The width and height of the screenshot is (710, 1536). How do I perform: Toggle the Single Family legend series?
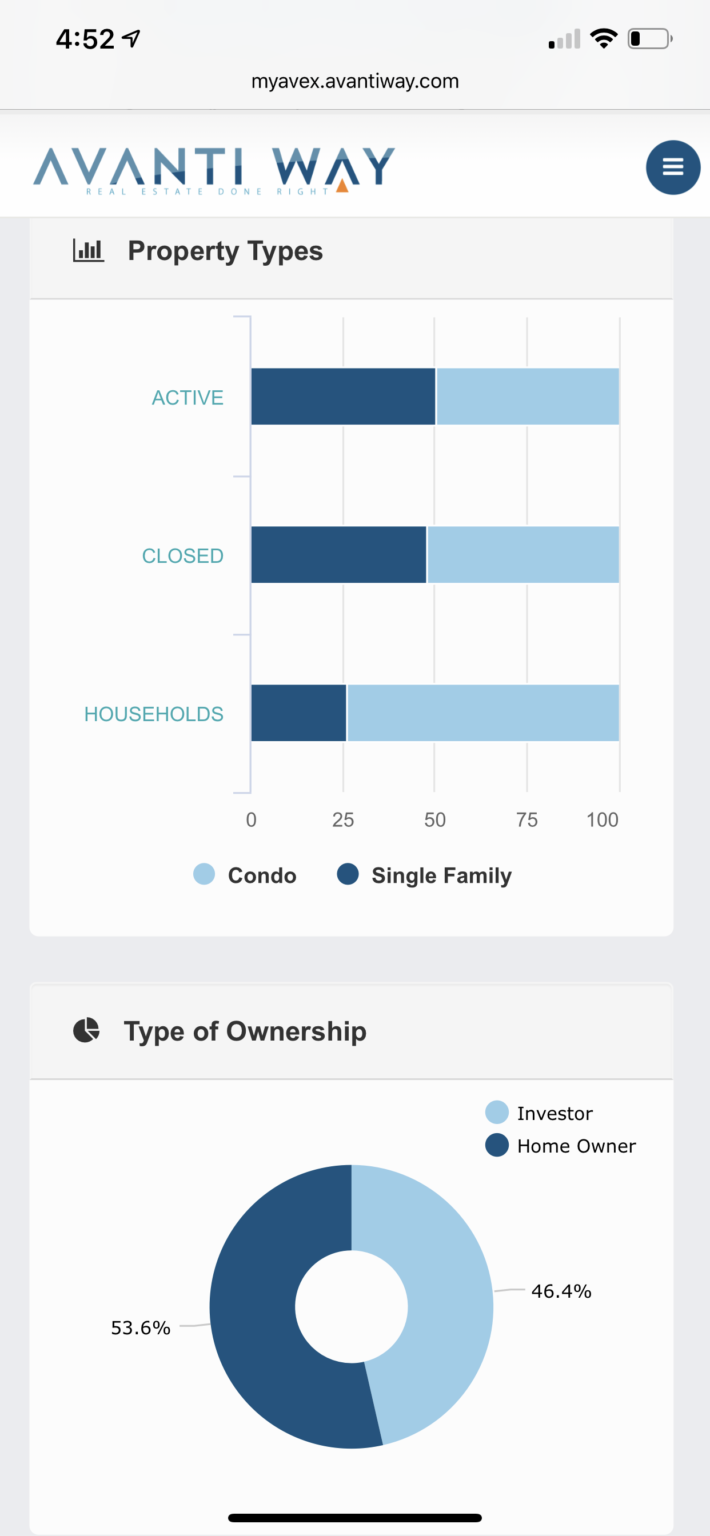[x=424, y=875]
